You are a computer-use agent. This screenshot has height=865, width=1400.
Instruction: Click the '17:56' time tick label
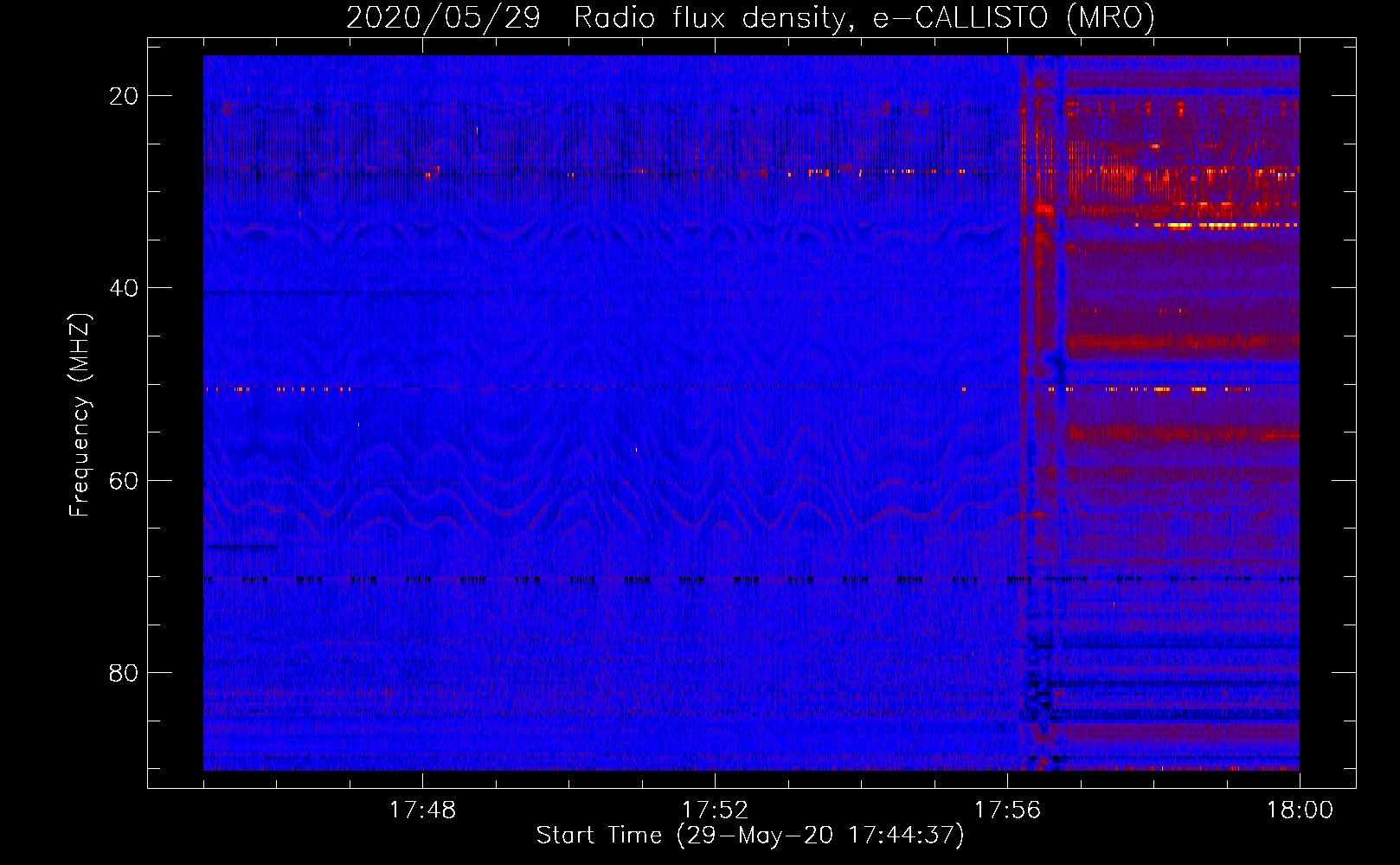[x=1007, y=811]
